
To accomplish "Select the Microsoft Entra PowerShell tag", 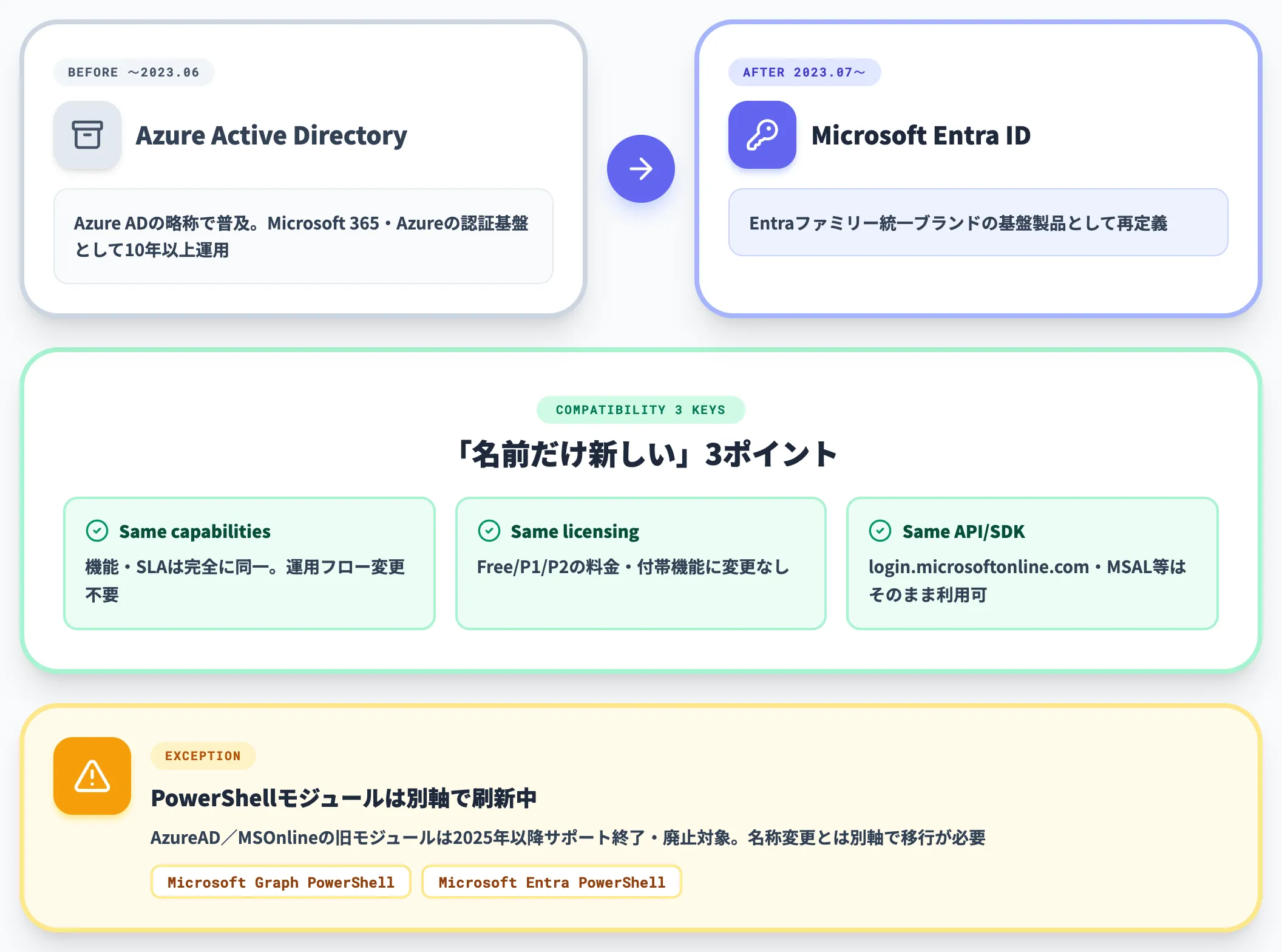I will tap(552, 882).
